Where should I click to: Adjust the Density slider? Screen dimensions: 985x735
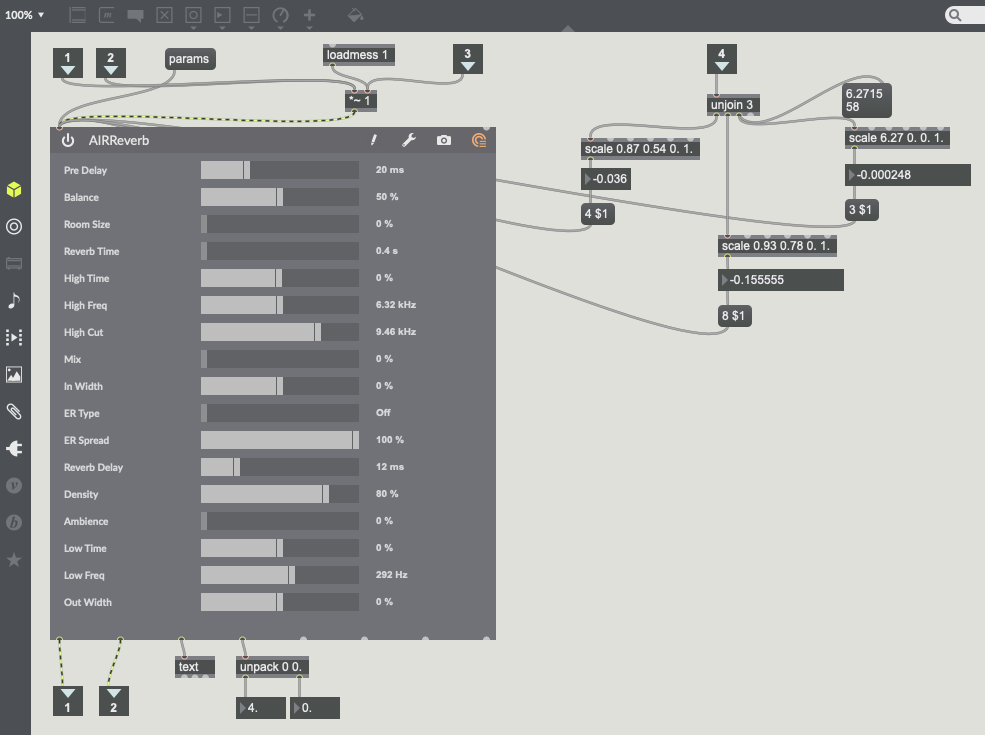coord(280,494)
